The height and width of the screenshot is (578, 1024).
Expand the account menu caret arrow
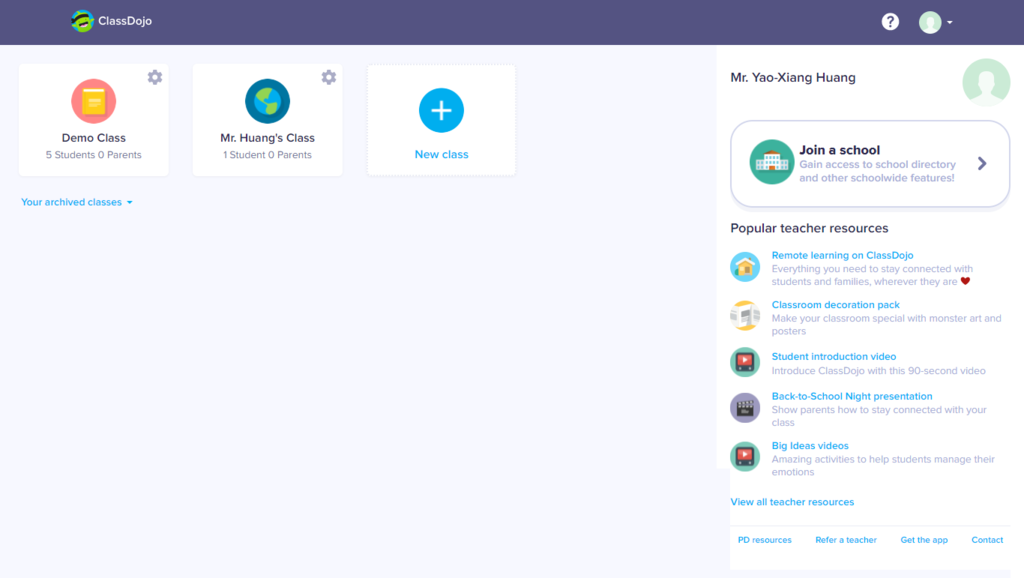[x=950, y=22]
